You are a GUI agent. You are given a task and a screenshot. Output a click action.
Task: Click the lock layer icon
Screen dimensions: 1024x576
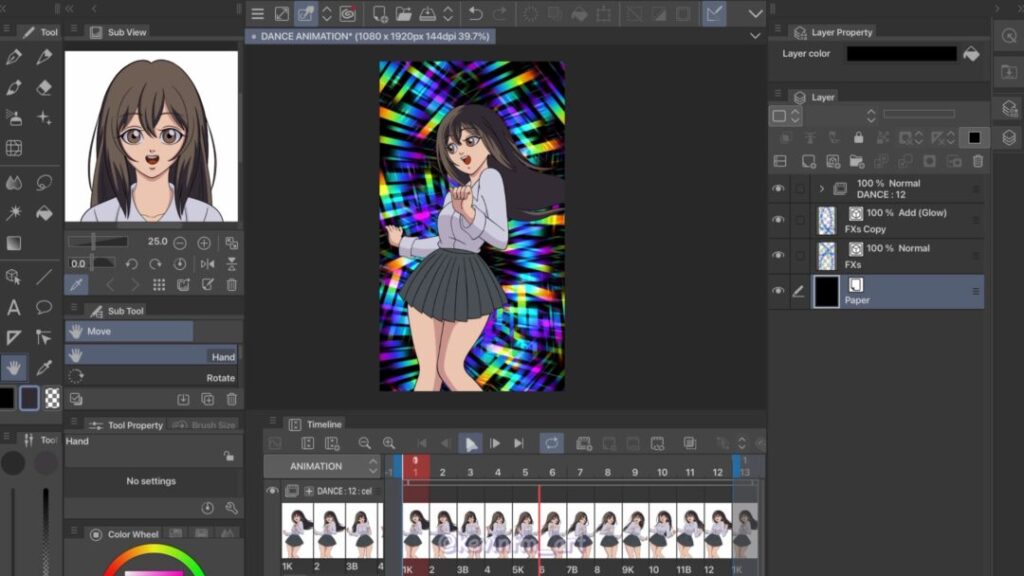point(859,138)
